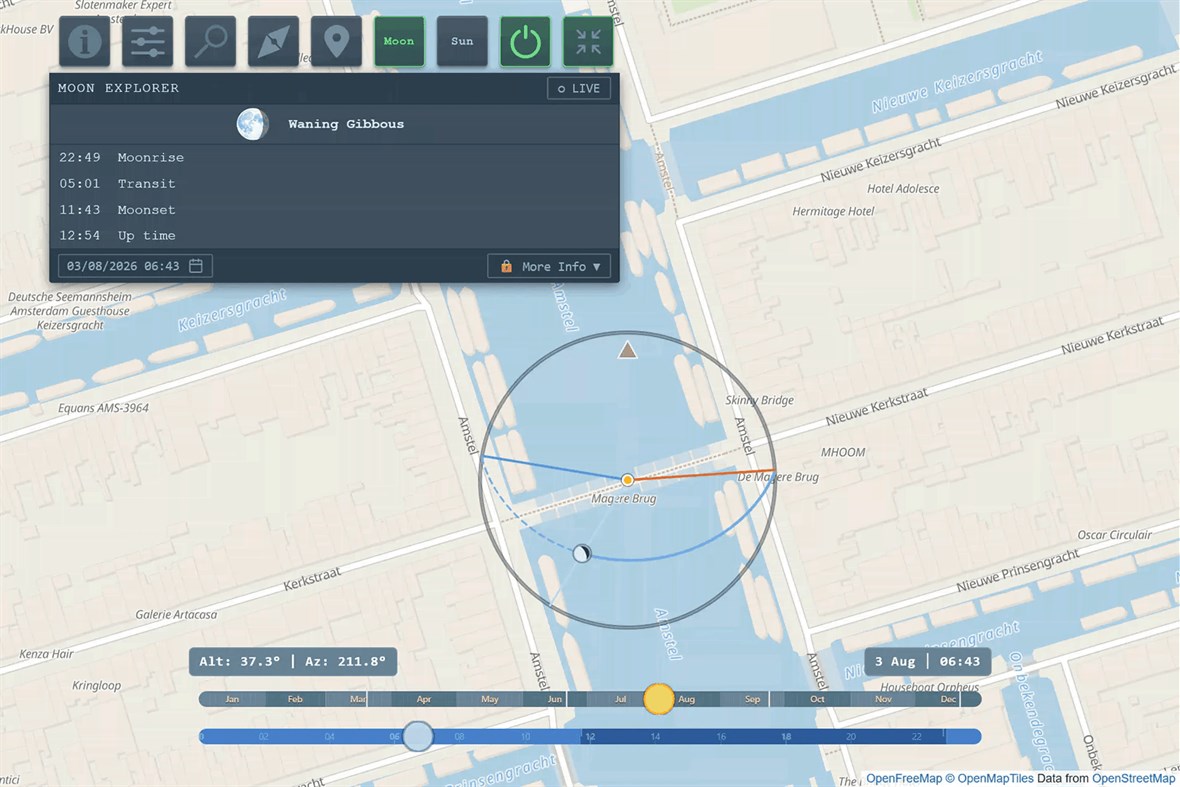The width and height of the screenshot is (1180, 787).
Task: Switch to the Moon tab
Action: (399, 41)
